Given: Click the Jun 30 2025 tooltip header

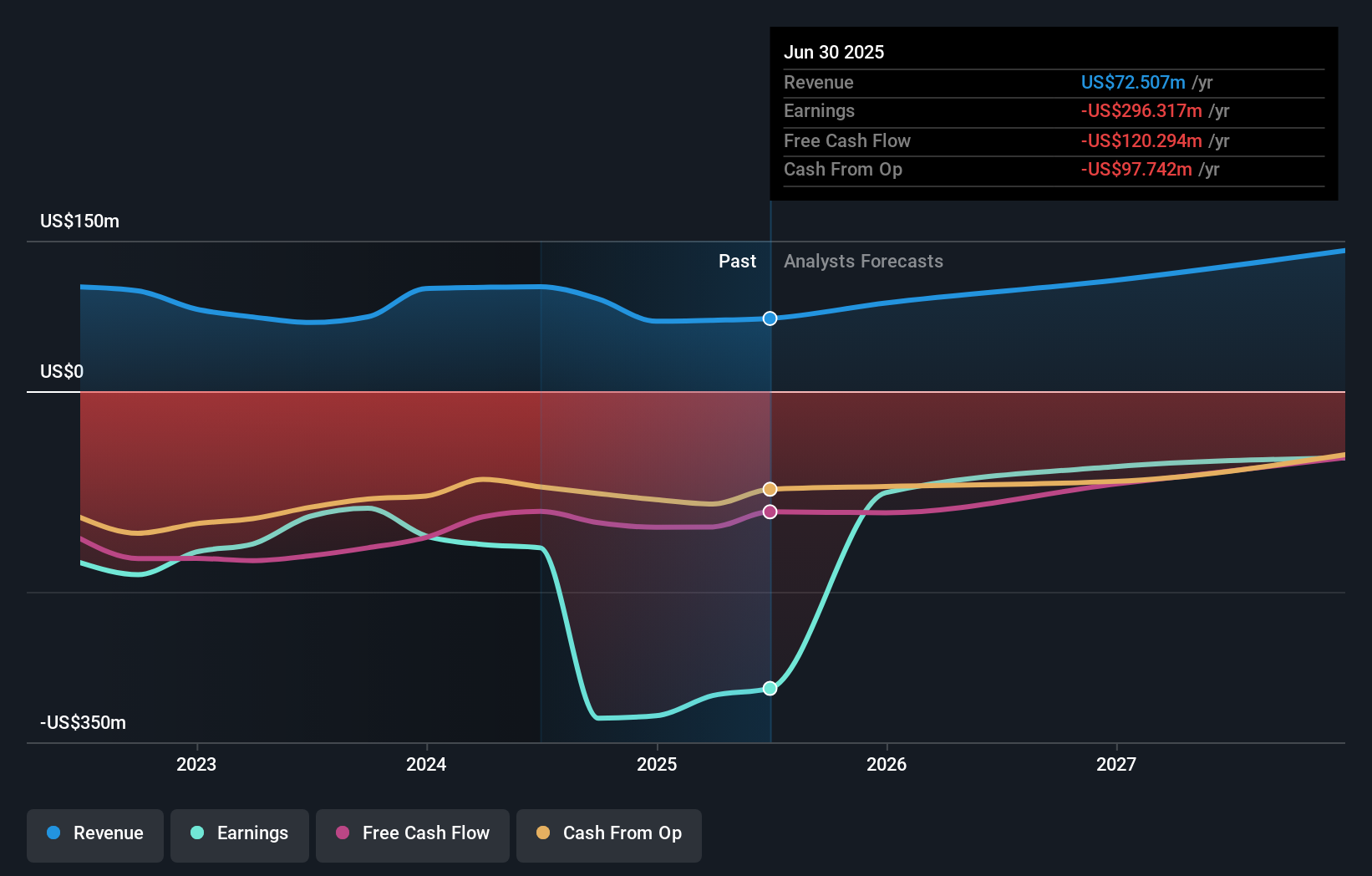Looking at the screenshot, I should (x=834, y=52).
